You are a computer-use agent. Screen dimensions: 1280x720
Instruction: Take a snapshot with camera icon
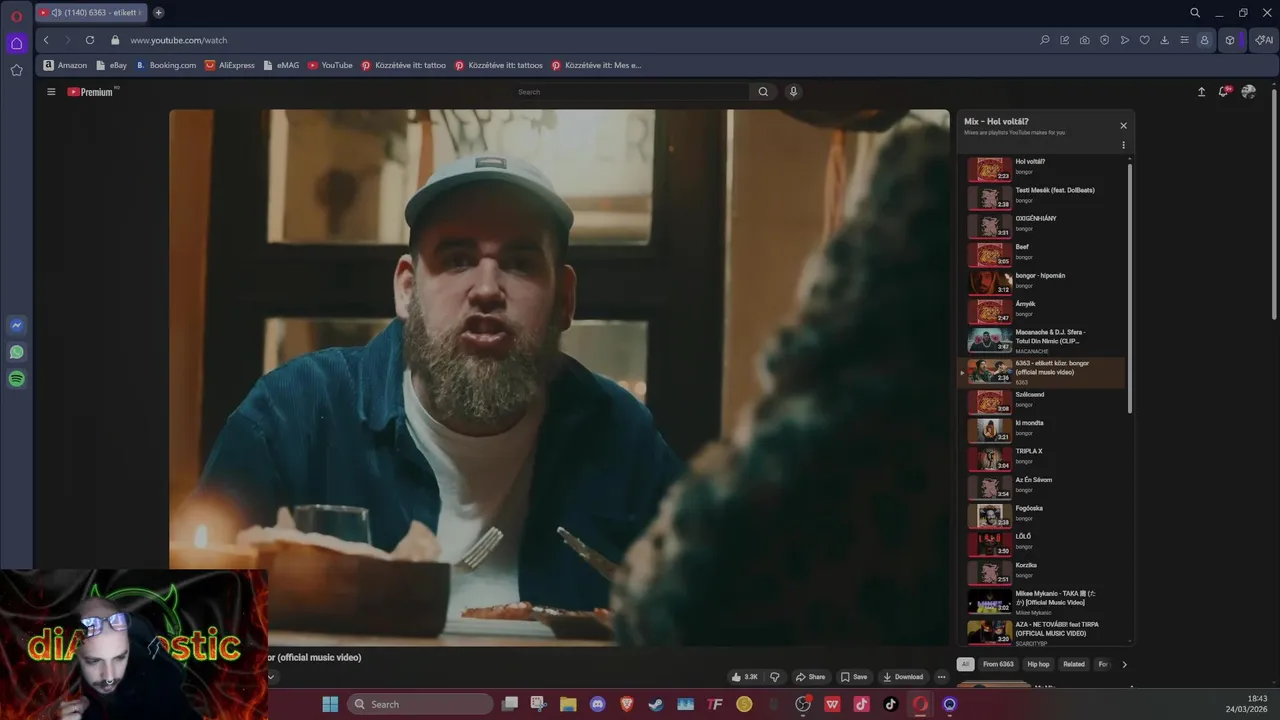point(1085,40)
